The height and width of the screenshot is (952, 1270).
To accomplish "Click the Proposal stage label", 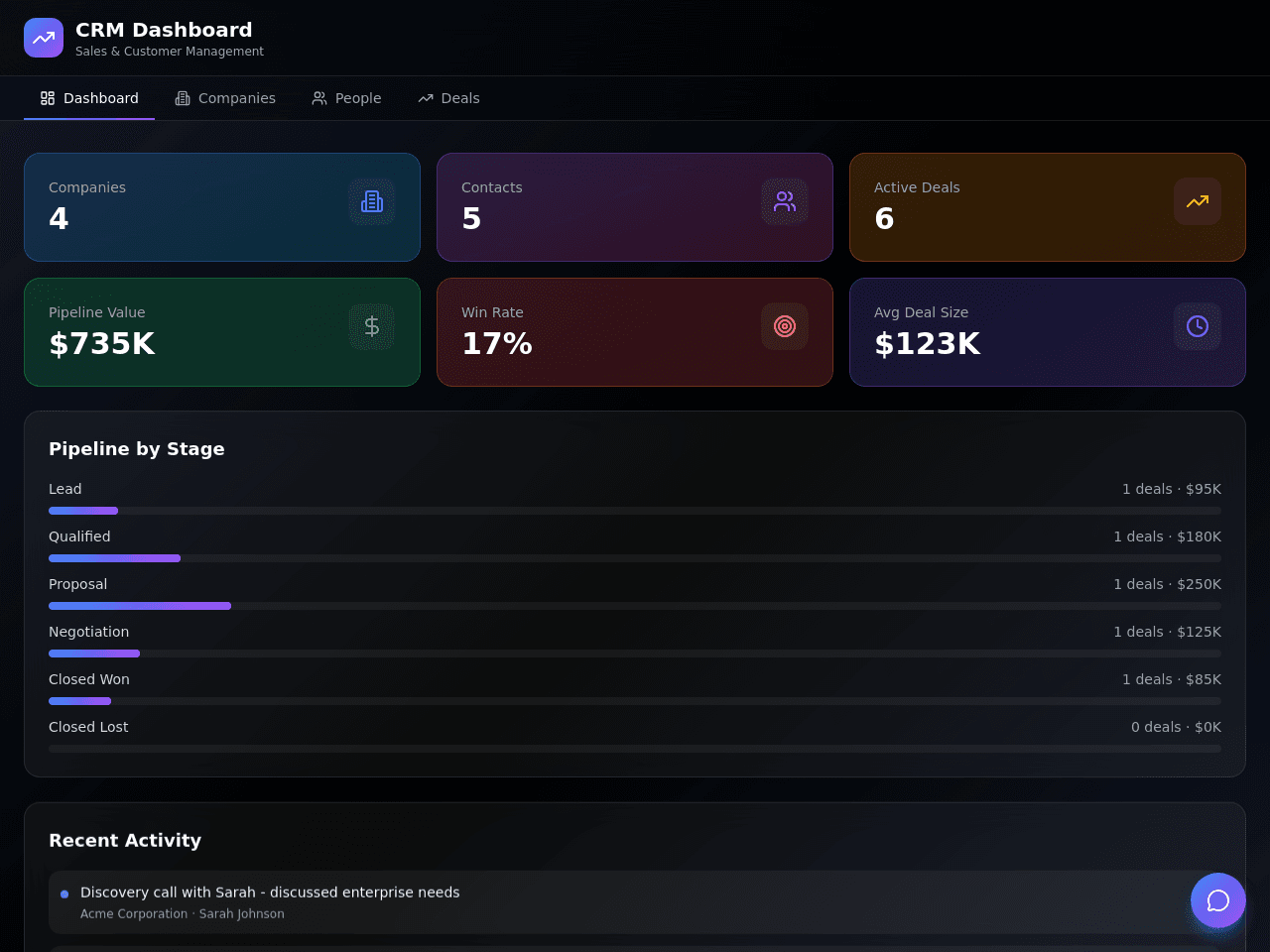I will point(77,584).
